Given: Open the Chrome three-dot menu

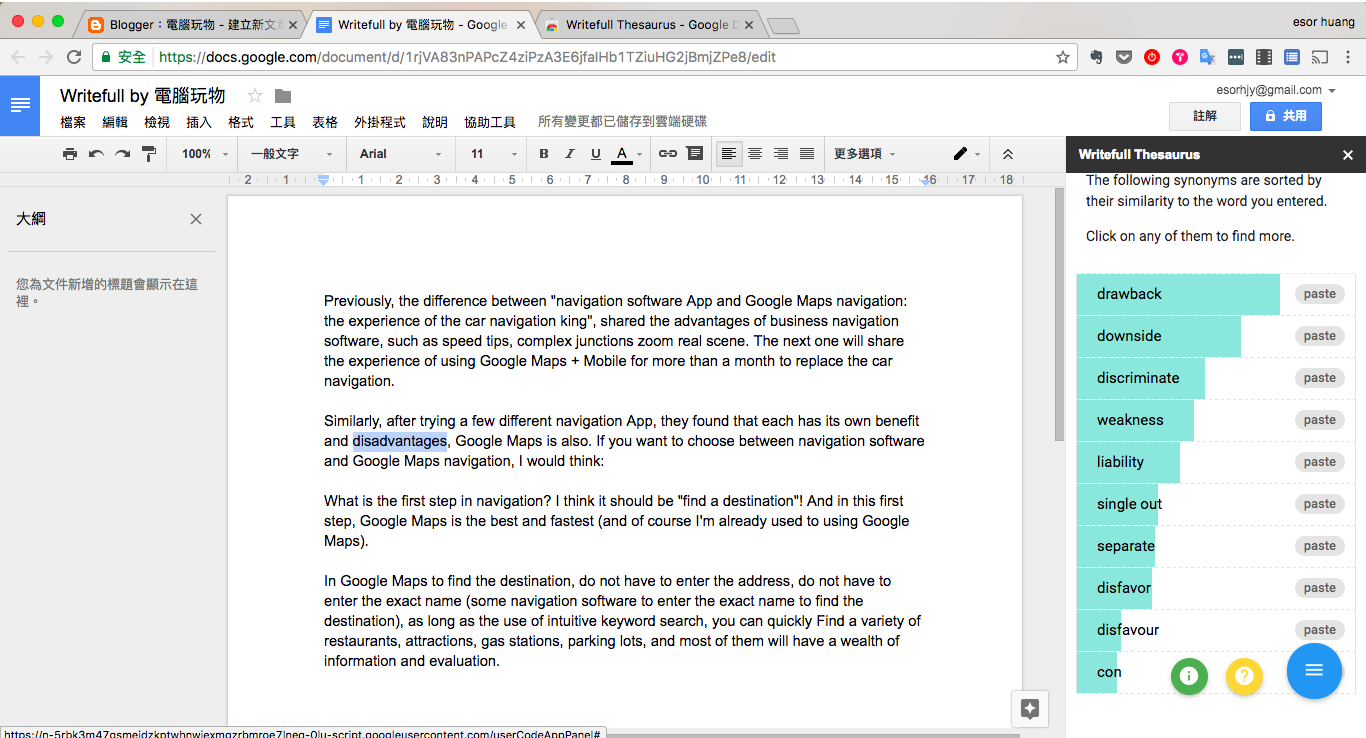Looking at the screenshot, I should coord(1348,57).
